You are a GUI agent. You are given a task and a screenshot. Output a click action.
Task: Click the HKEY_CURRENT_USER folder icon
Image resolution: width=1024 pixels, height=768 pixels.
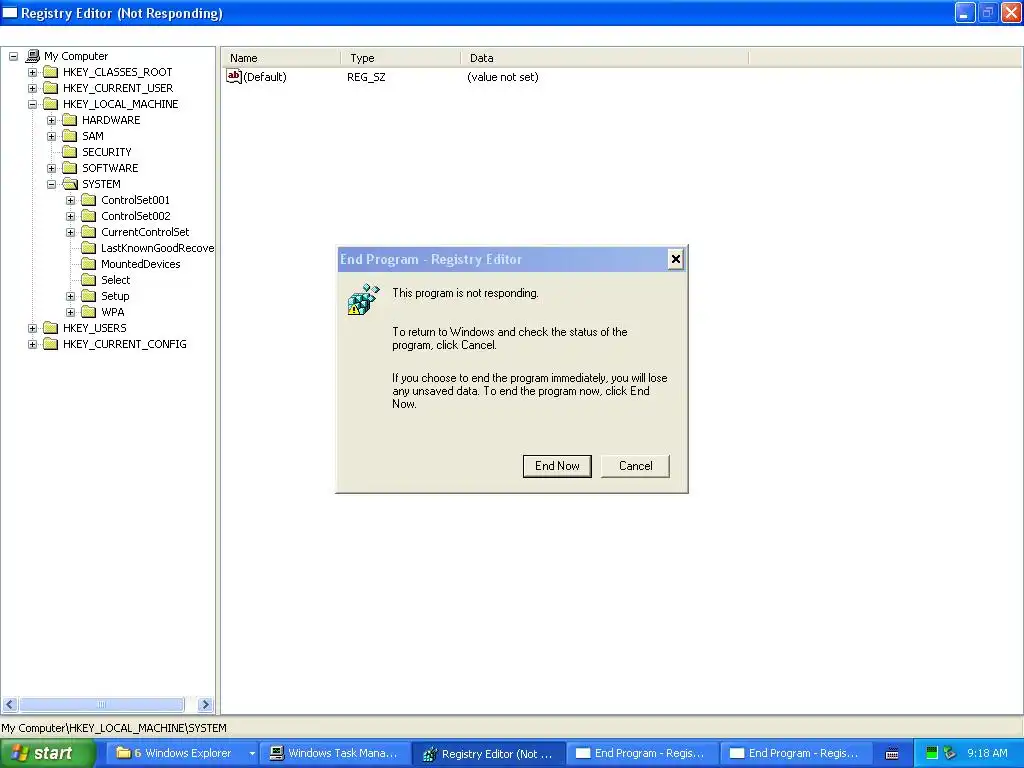50,88
